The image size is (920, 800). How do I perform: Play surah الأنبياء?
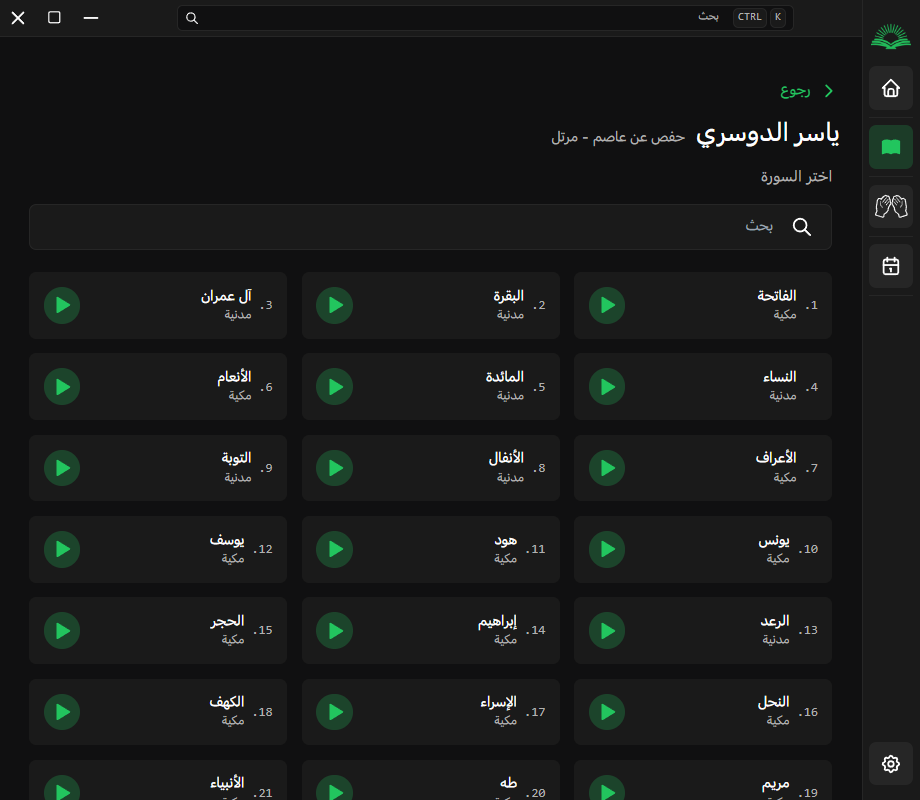point(62,790)
